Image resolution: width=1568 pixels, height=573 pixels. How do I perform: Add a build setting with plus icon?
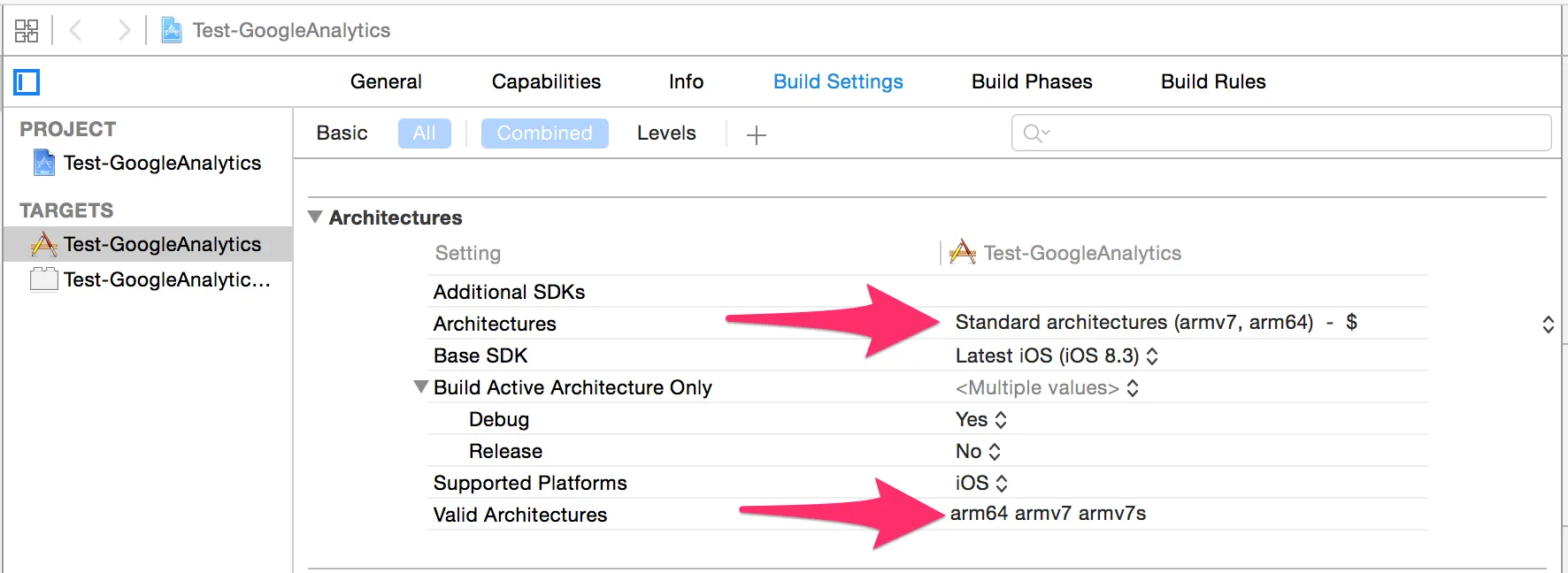[756, 135]
